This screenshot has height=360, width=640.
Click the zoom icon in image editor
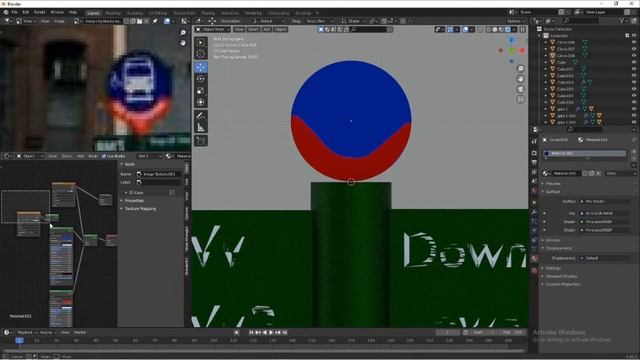pyautogui.click(x=183, y=33)
